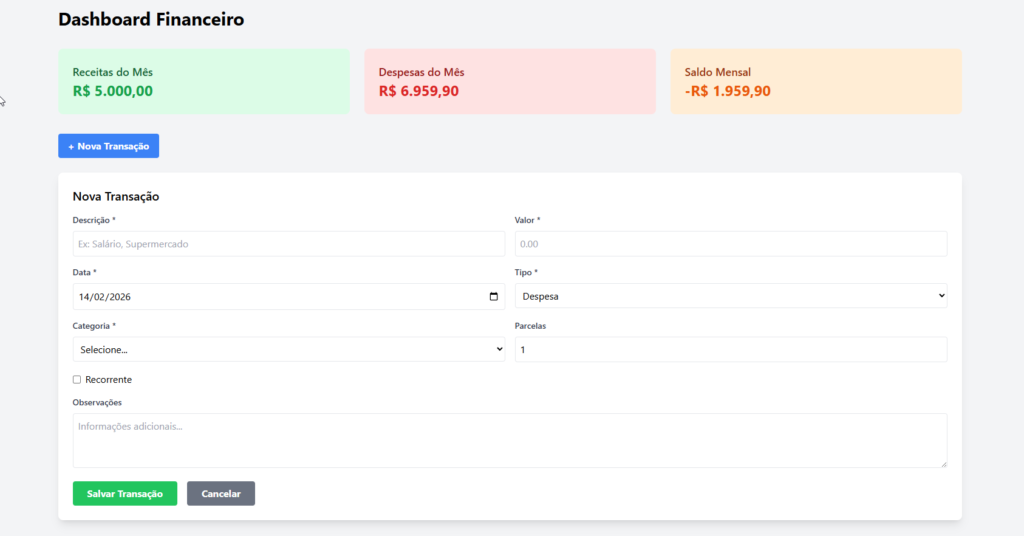Cancel the form with the Cancelar button

(x=220, y=494)
